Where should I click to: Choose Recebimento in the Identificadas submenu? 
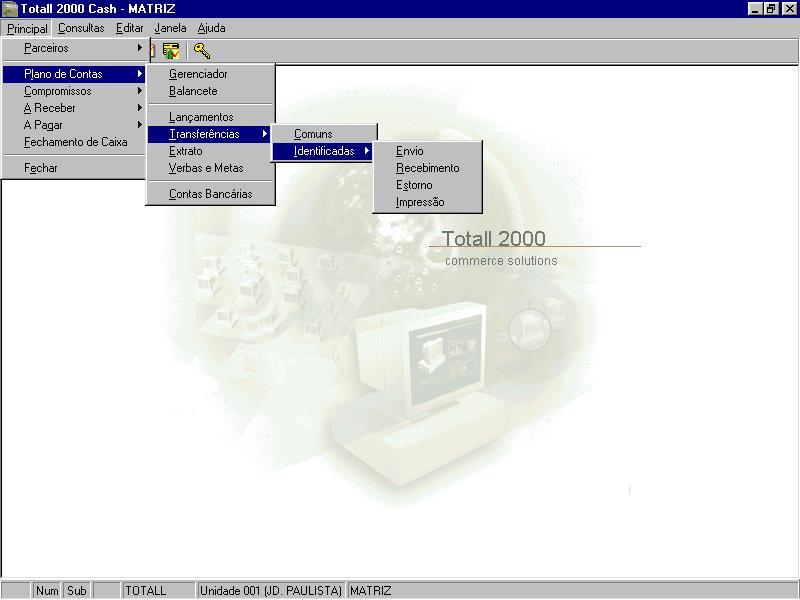click(x=428, y=168)
